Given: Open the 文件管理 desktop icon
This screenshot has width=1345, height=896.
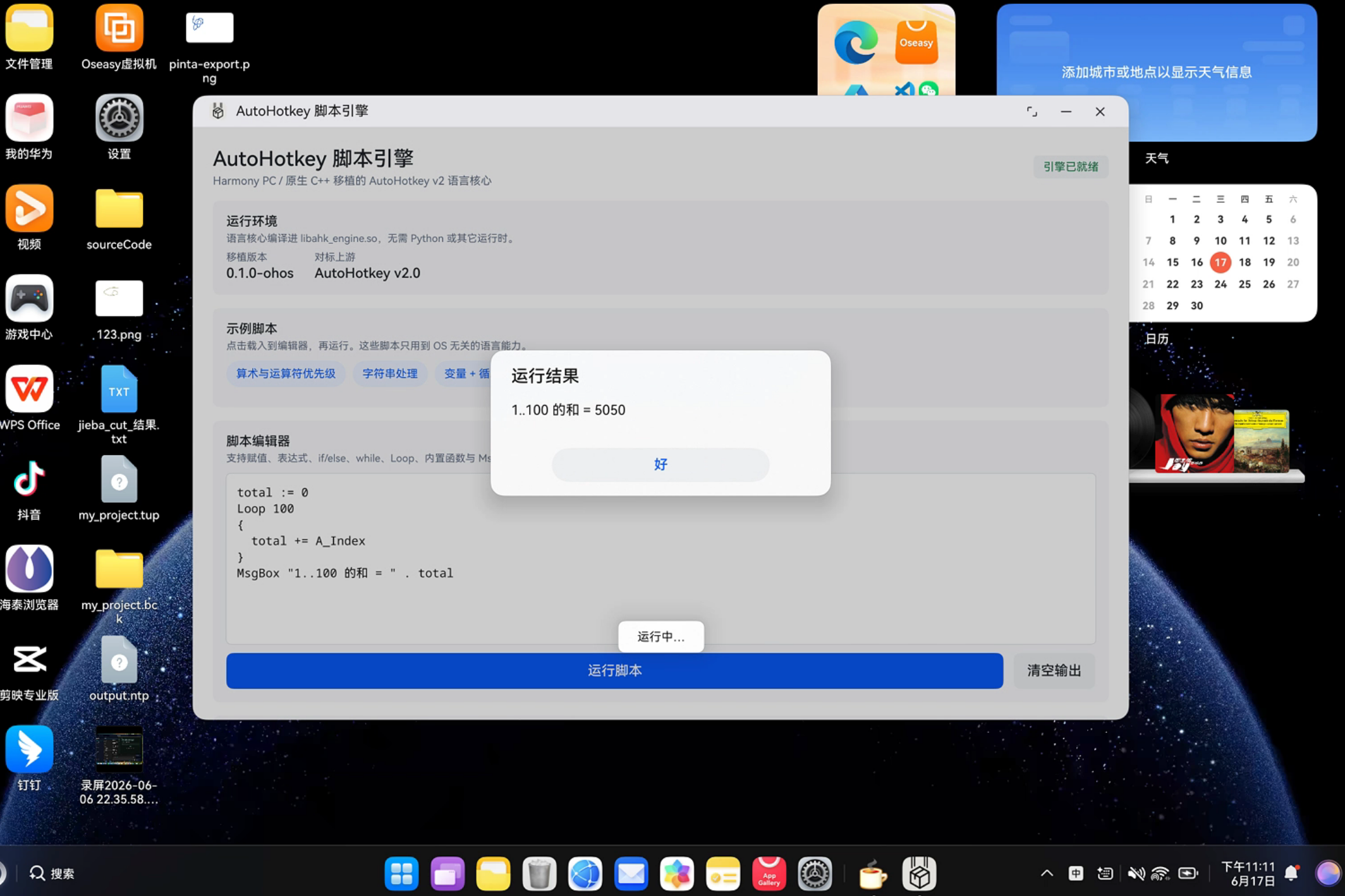Looking at the screenshot, I should 29,29.
